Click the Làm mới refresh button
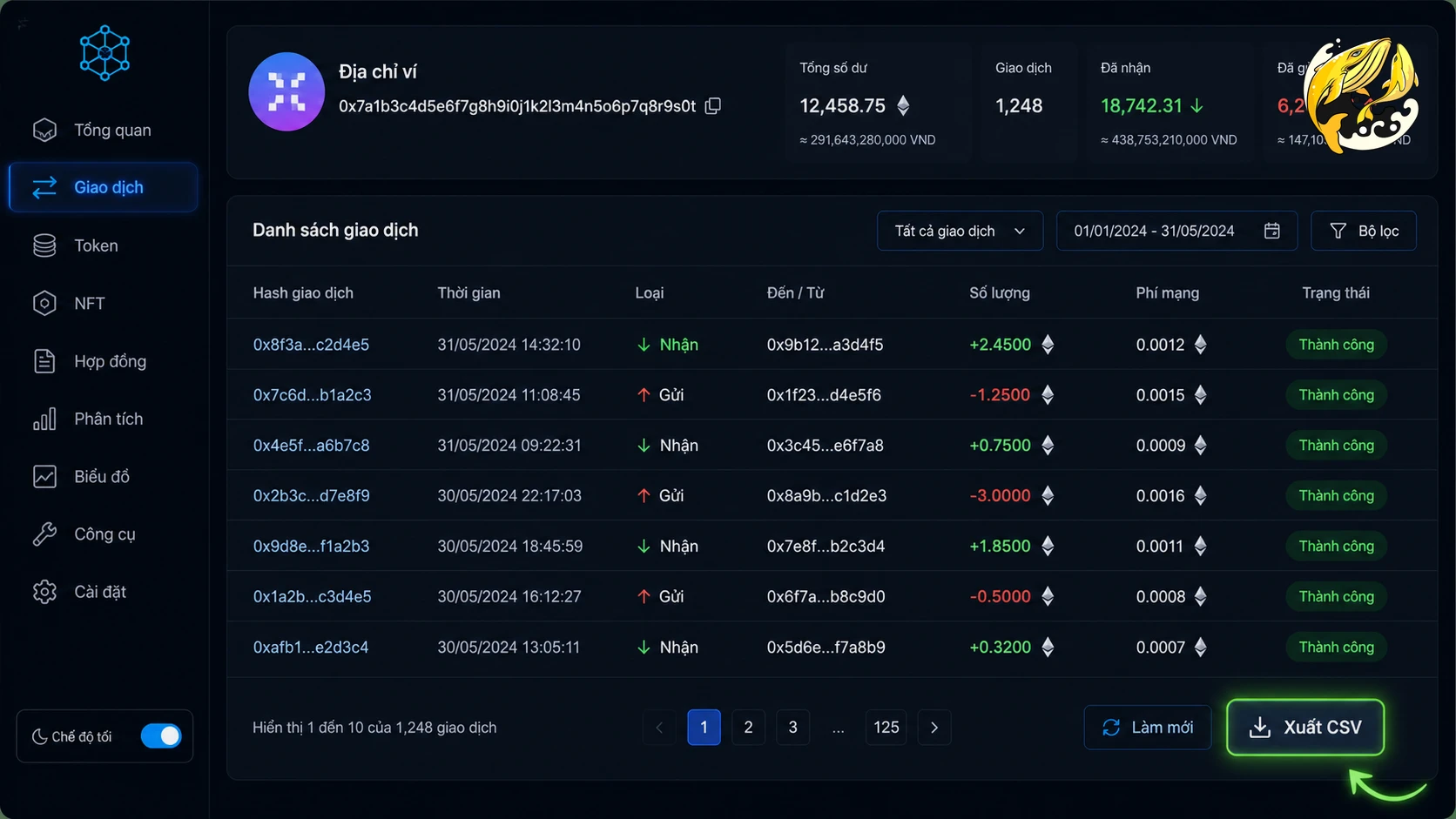 pyautogui.click(x=1147, y=728)
